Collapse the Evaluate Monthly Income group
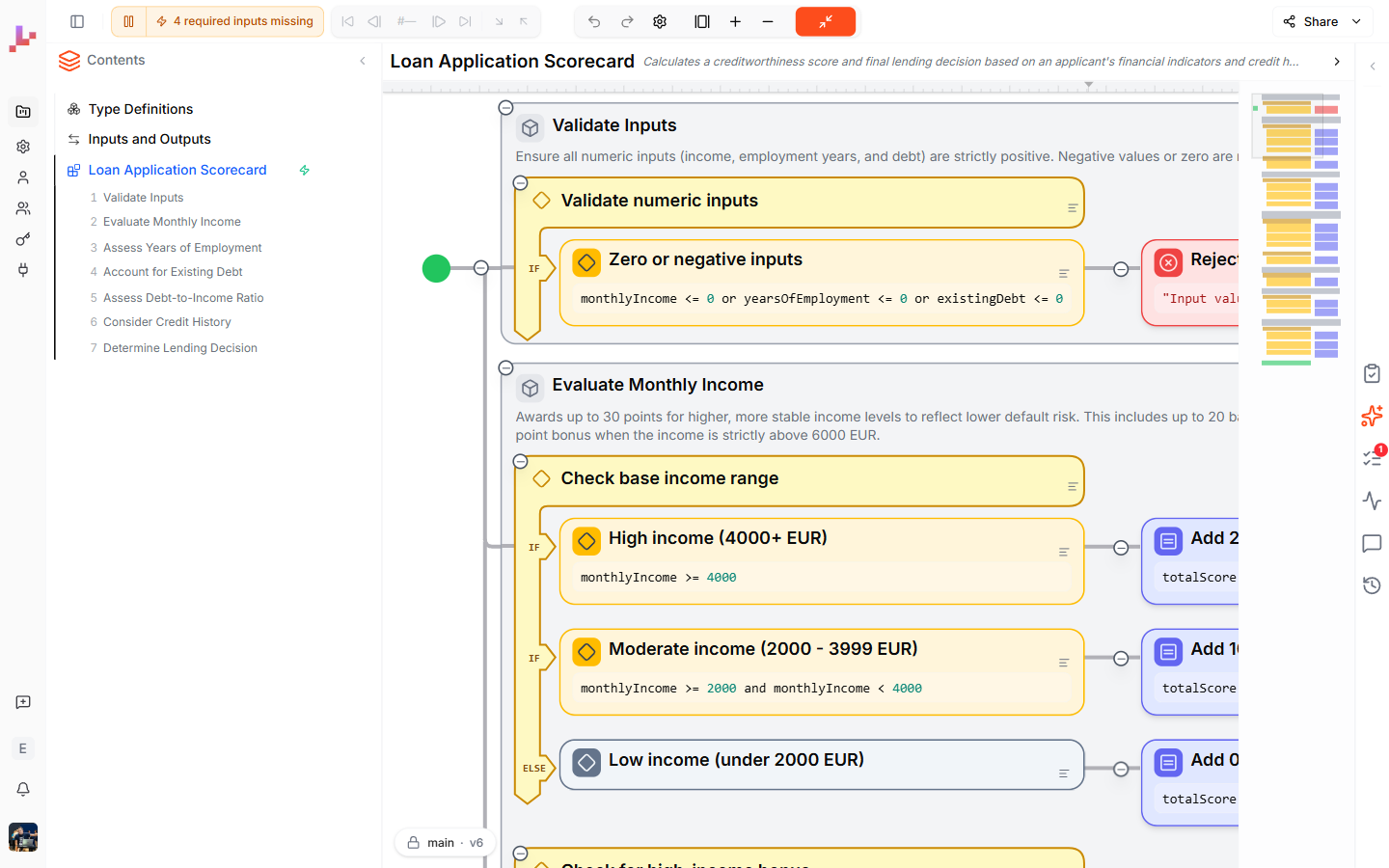The width and height of the screenshot is (1389, 868). tap(505, 367)
